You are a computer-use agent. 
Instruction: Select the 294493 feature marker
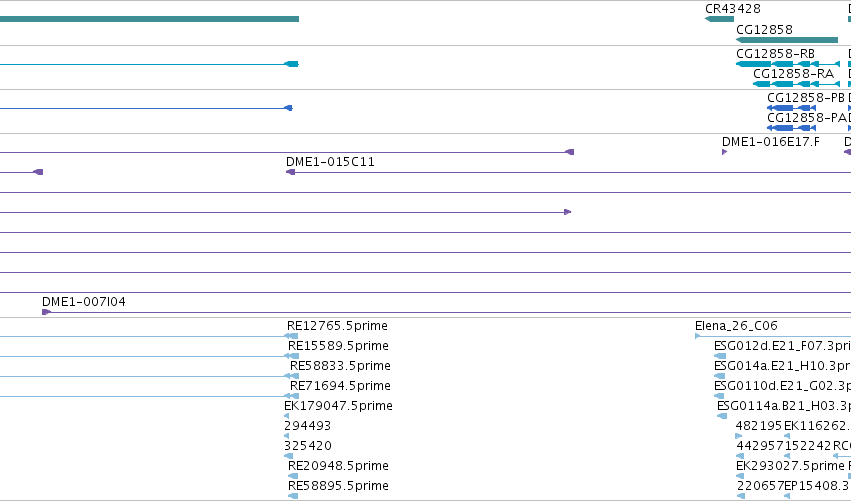pyautogui.click(x=287, y=436)
